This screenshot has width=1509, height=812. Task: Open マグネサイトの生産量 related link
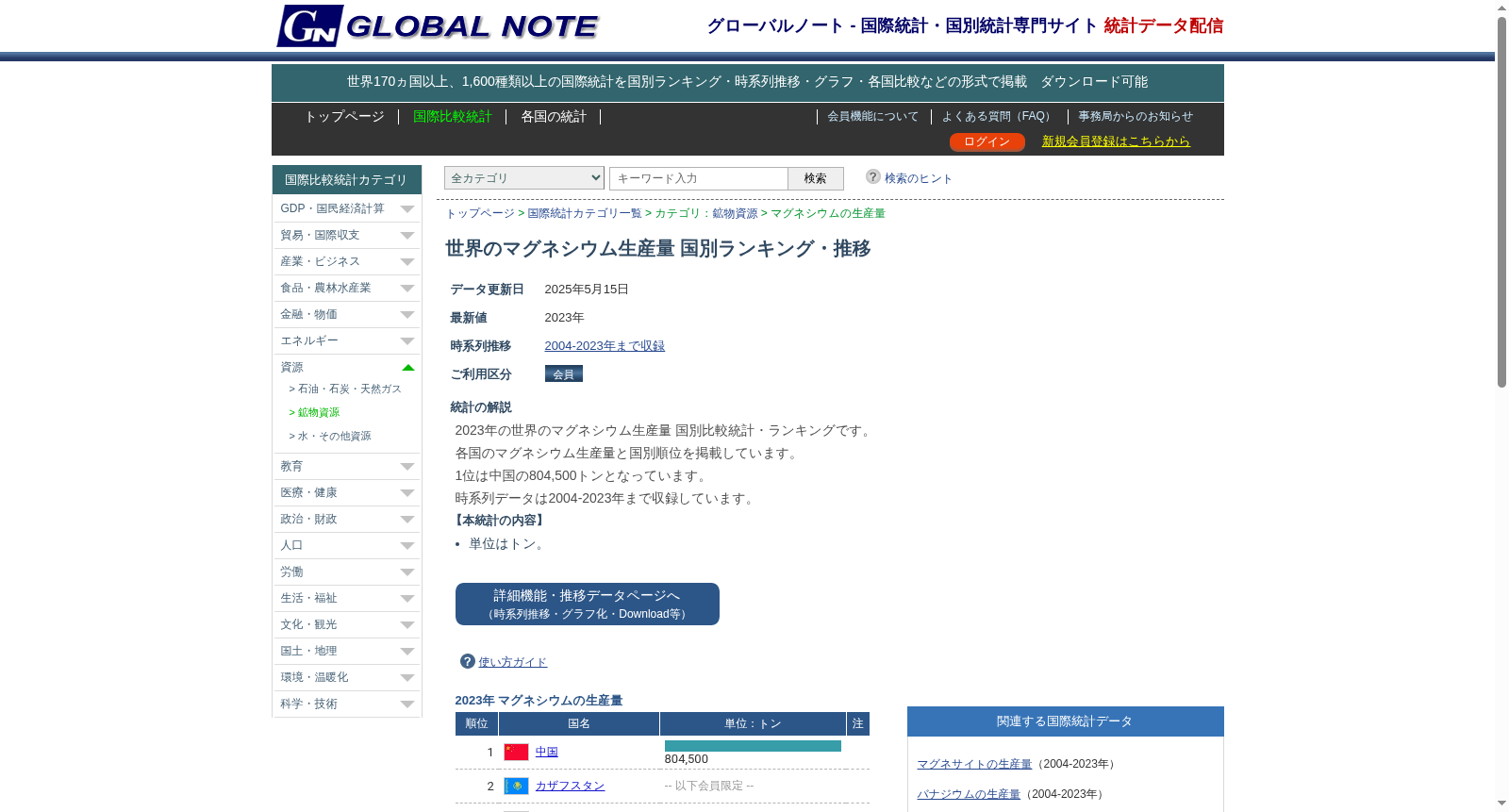[974, 764]
